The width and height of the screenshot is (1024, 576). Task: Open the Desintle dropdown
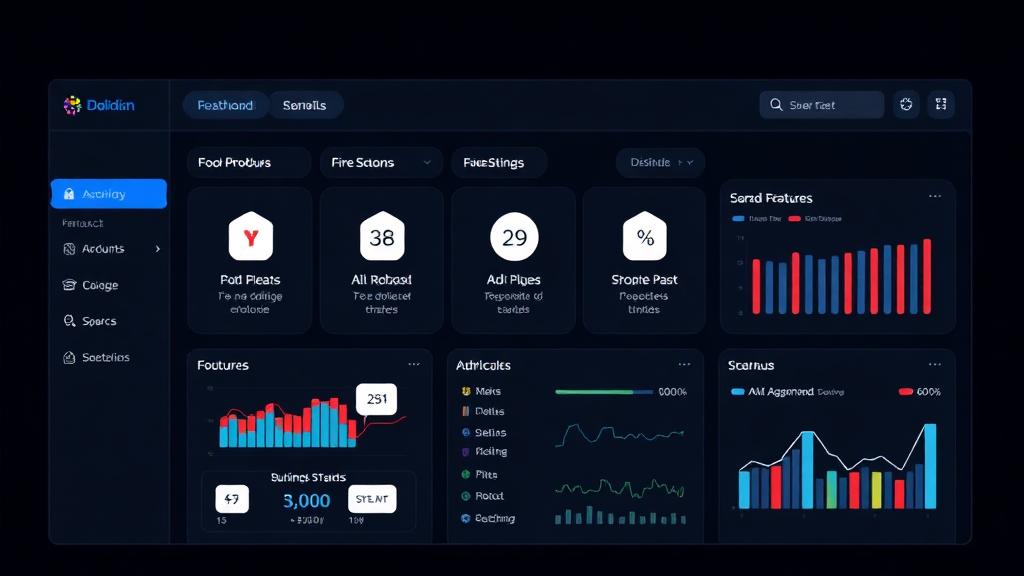pyautogui.click(x=660, y=163)
